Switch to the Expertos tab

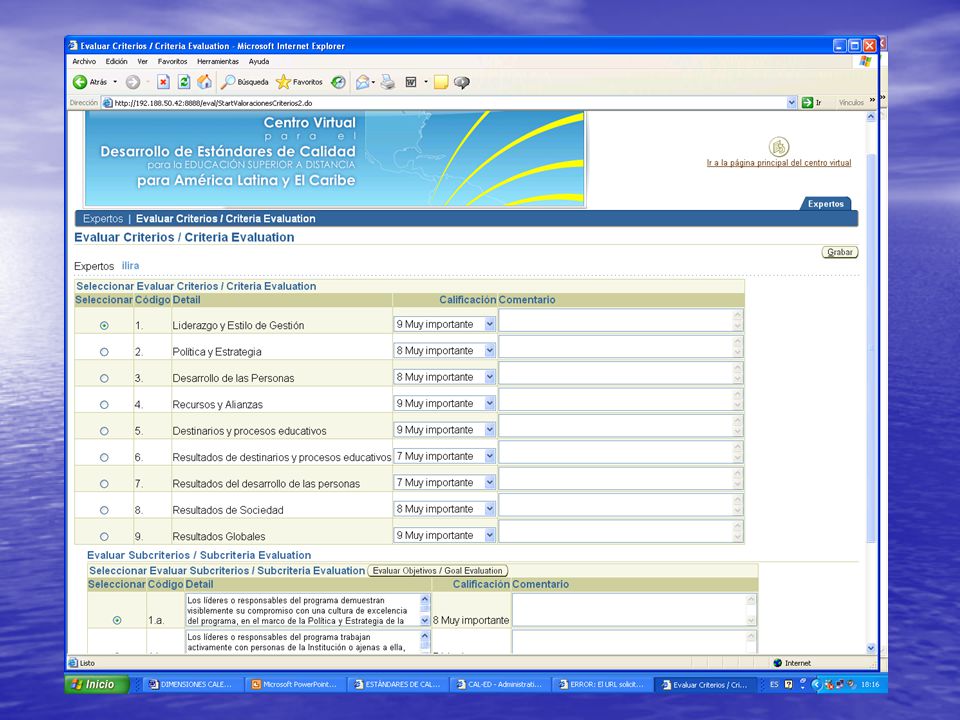(825, 204)
